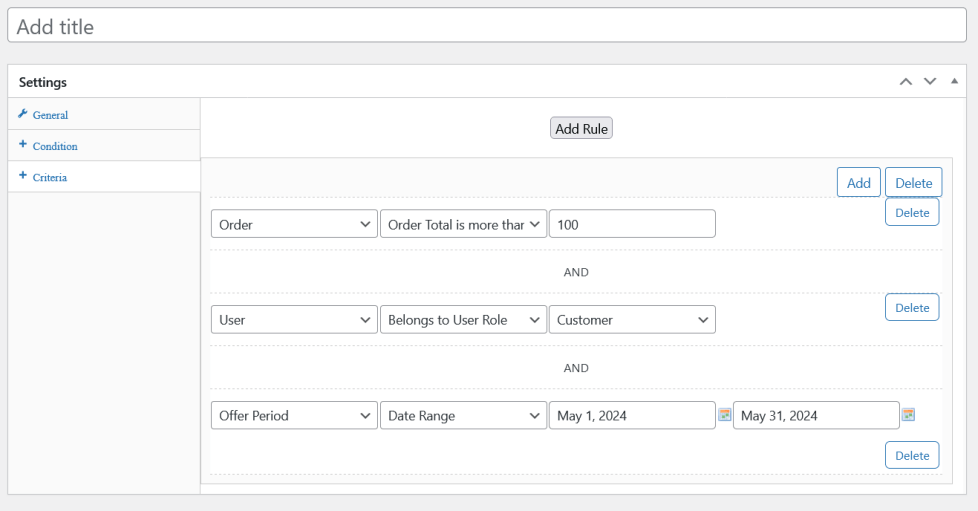Click Add button in rule header
The width and height of the screenshot is (978, 511).
click(858, 183)
